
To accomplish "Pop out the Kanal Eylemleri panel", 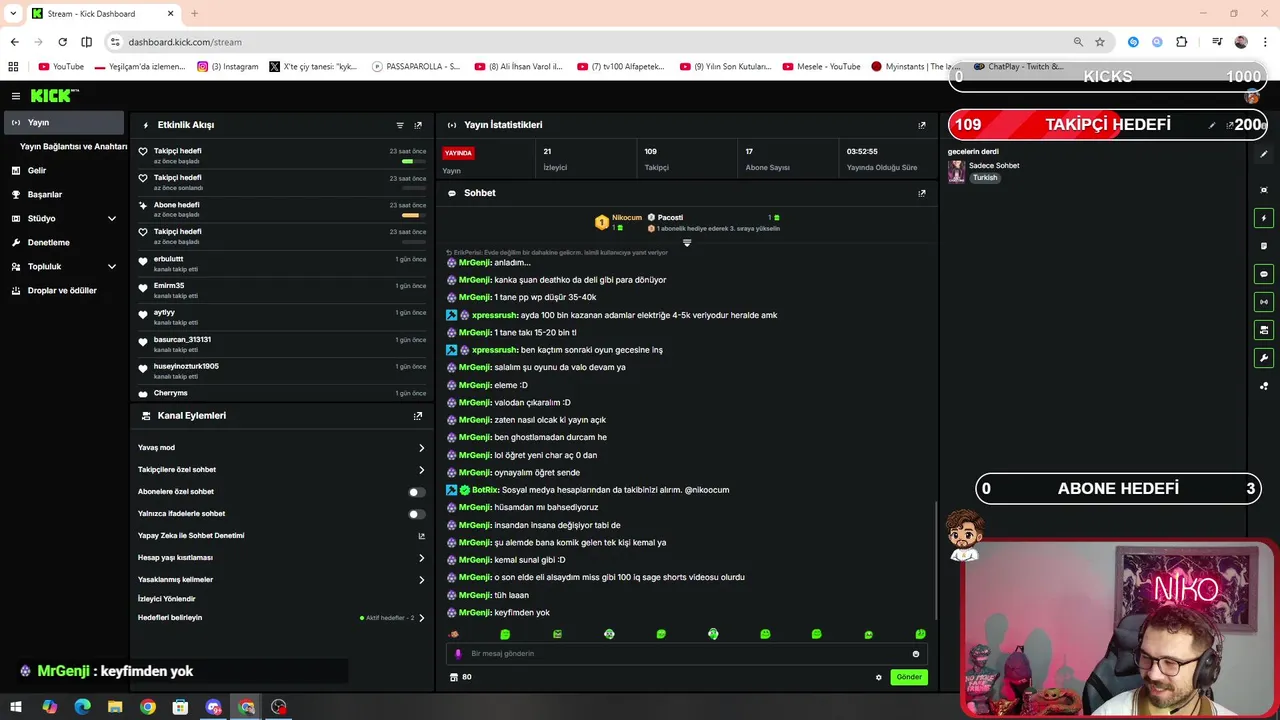I will (418, 416).
